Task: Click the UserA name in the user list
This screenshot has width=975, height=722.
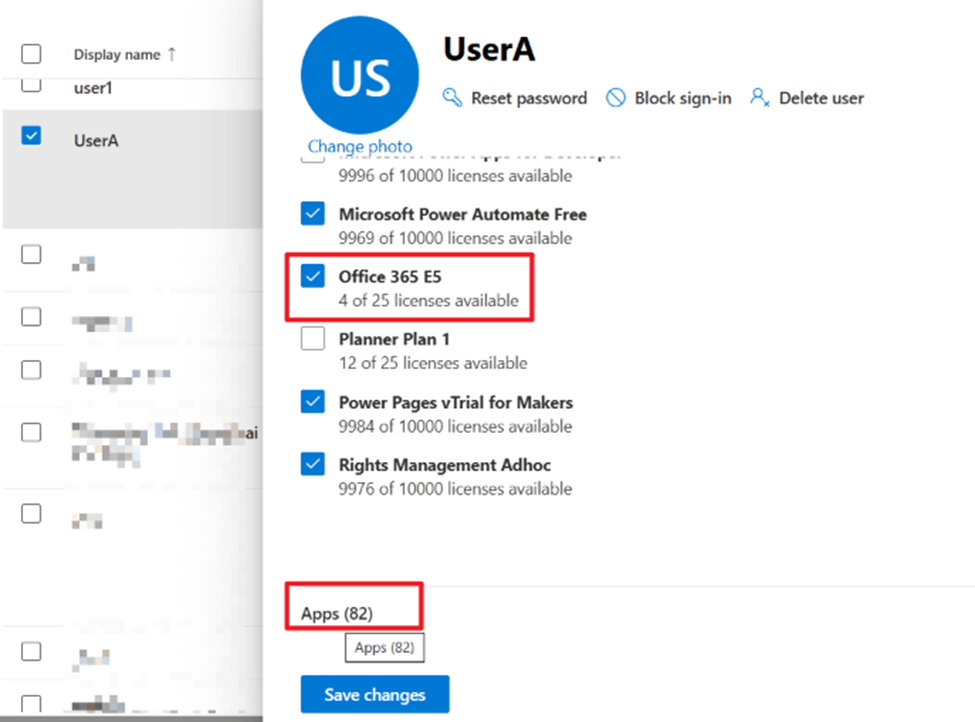Action: 97,140
